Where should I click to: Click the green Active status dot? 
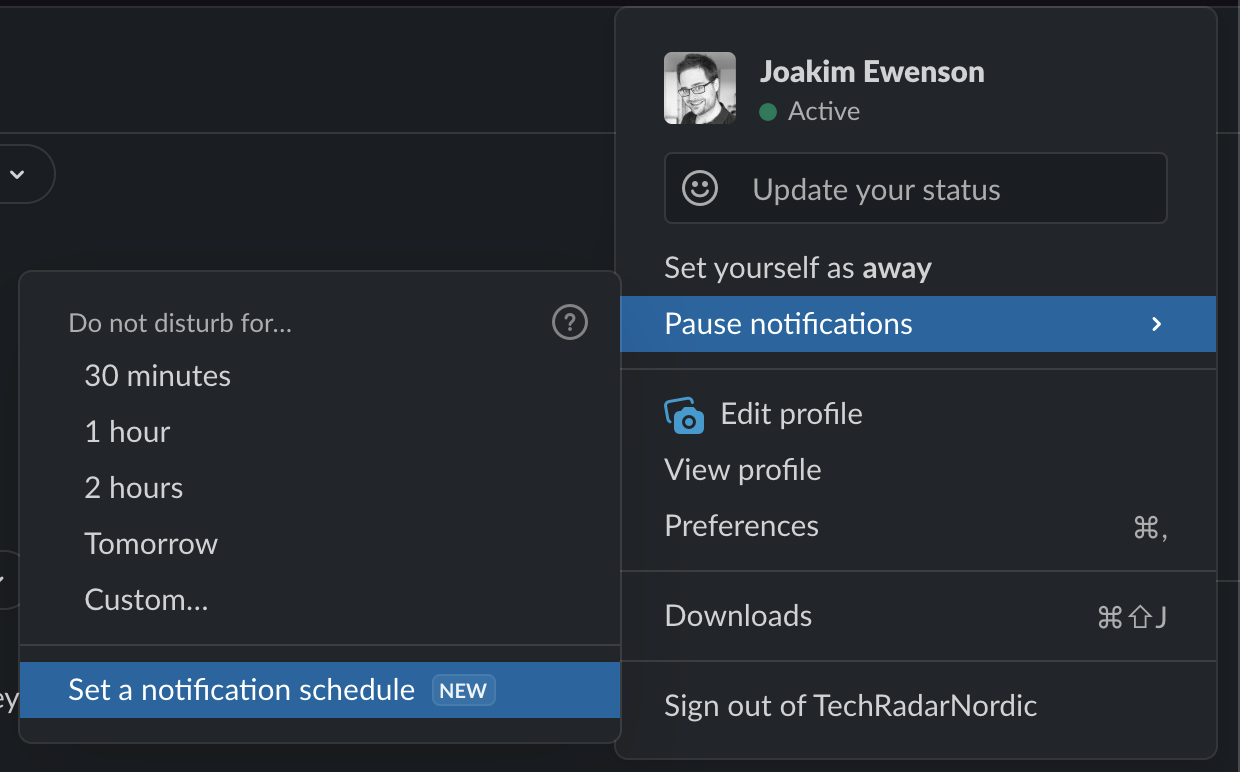click(768, 112)
